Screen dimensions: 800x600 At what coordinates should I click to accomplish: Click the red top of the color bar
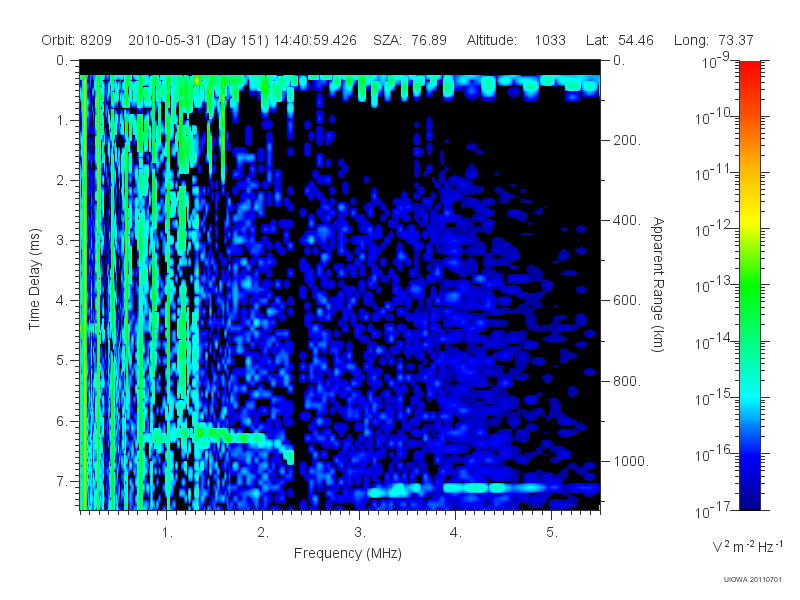click(x=750, y=69)
